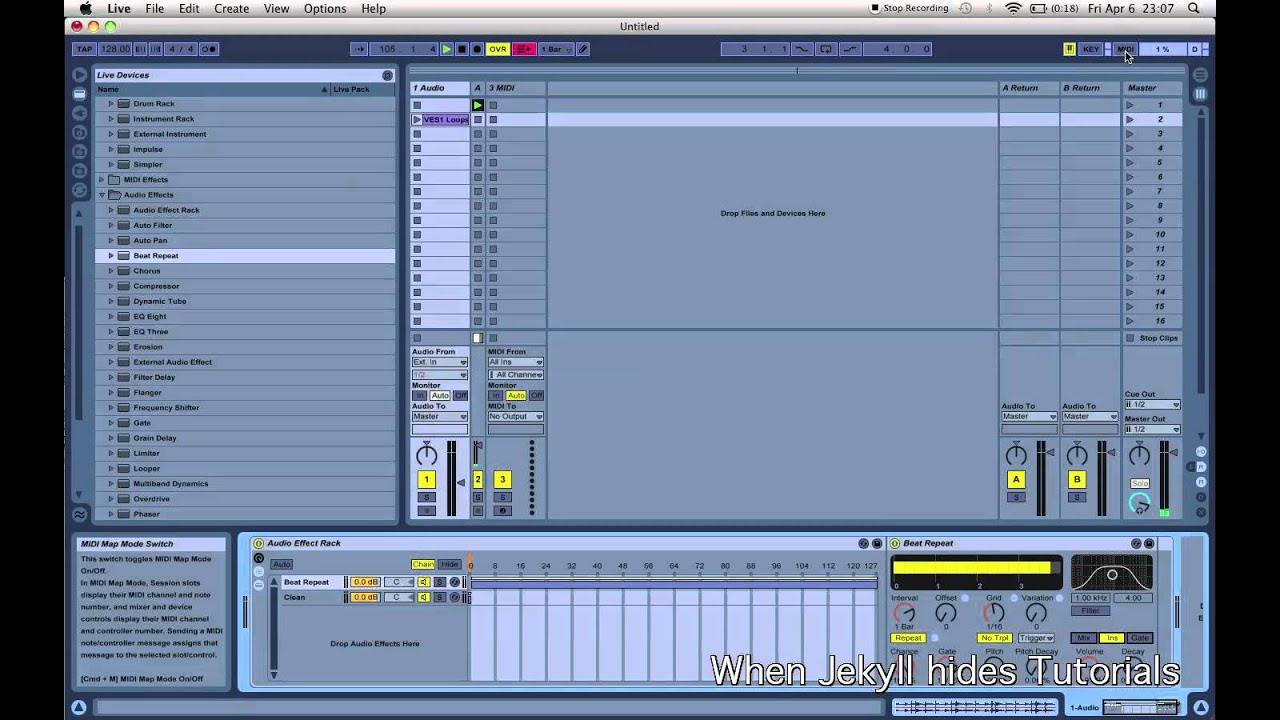The image size is (1280, 720).
Task: Enable the MIDI map mode switch
Action: [1125, 49]
